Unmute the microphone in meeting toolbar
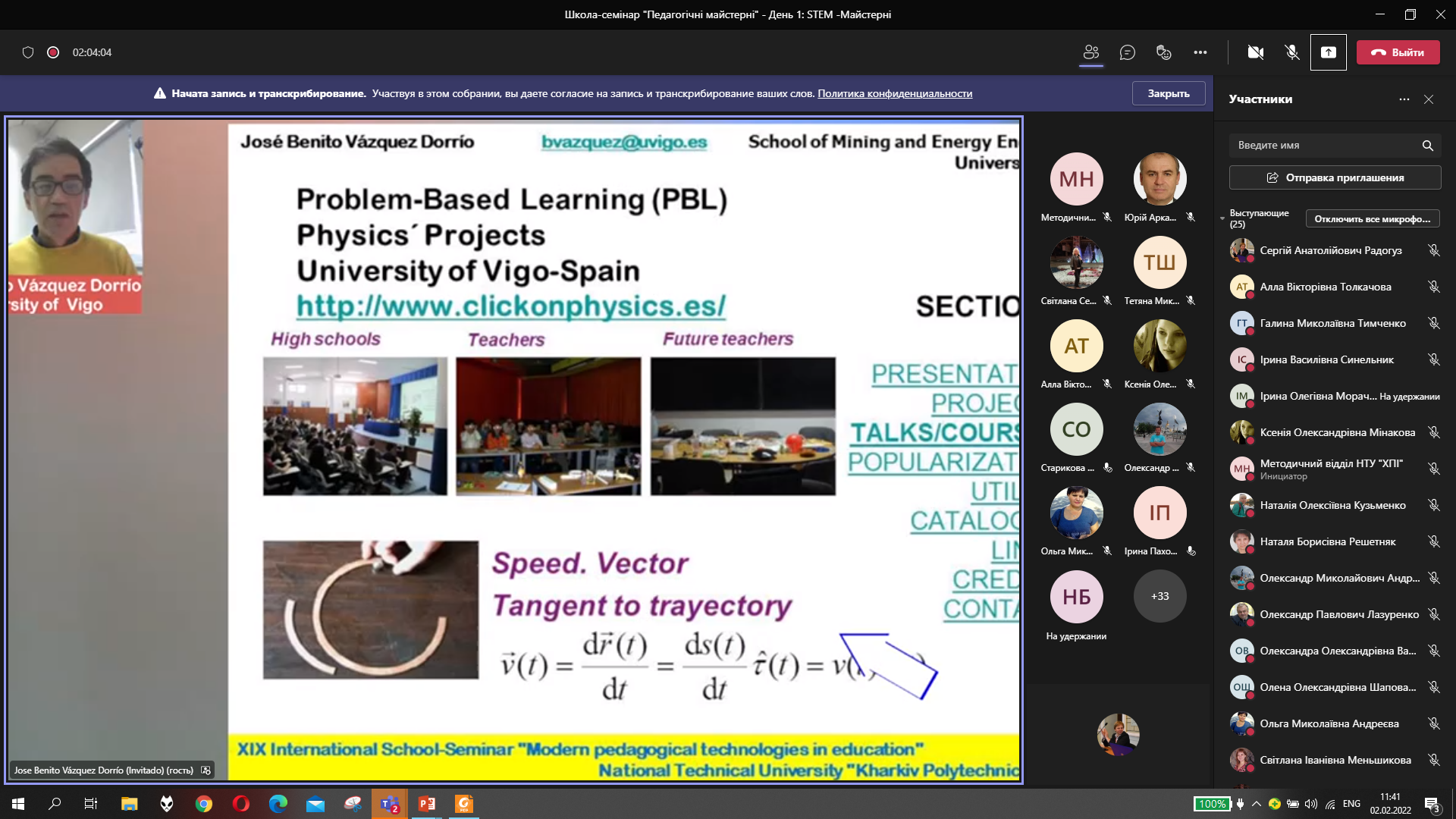 pyautogui.click(x=1292, y=52)
